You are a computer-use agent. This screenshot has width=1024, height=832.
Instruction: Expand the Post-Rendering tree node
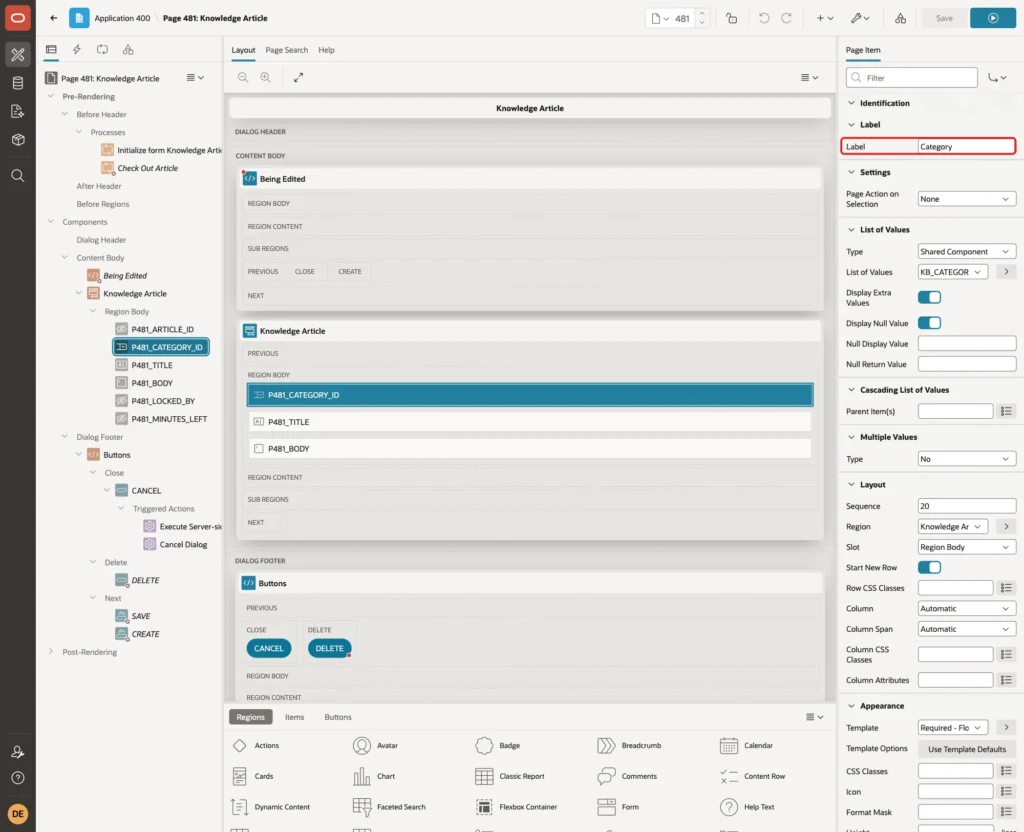51,652
